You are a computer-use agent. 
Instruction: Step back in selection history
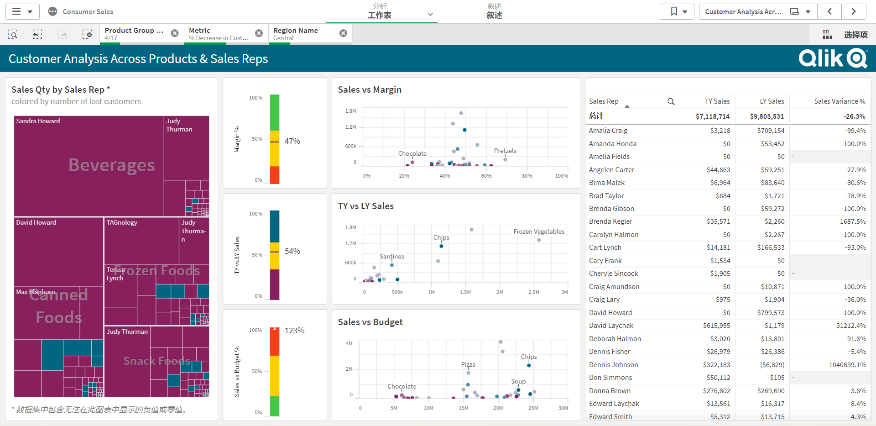click(37, 34)
